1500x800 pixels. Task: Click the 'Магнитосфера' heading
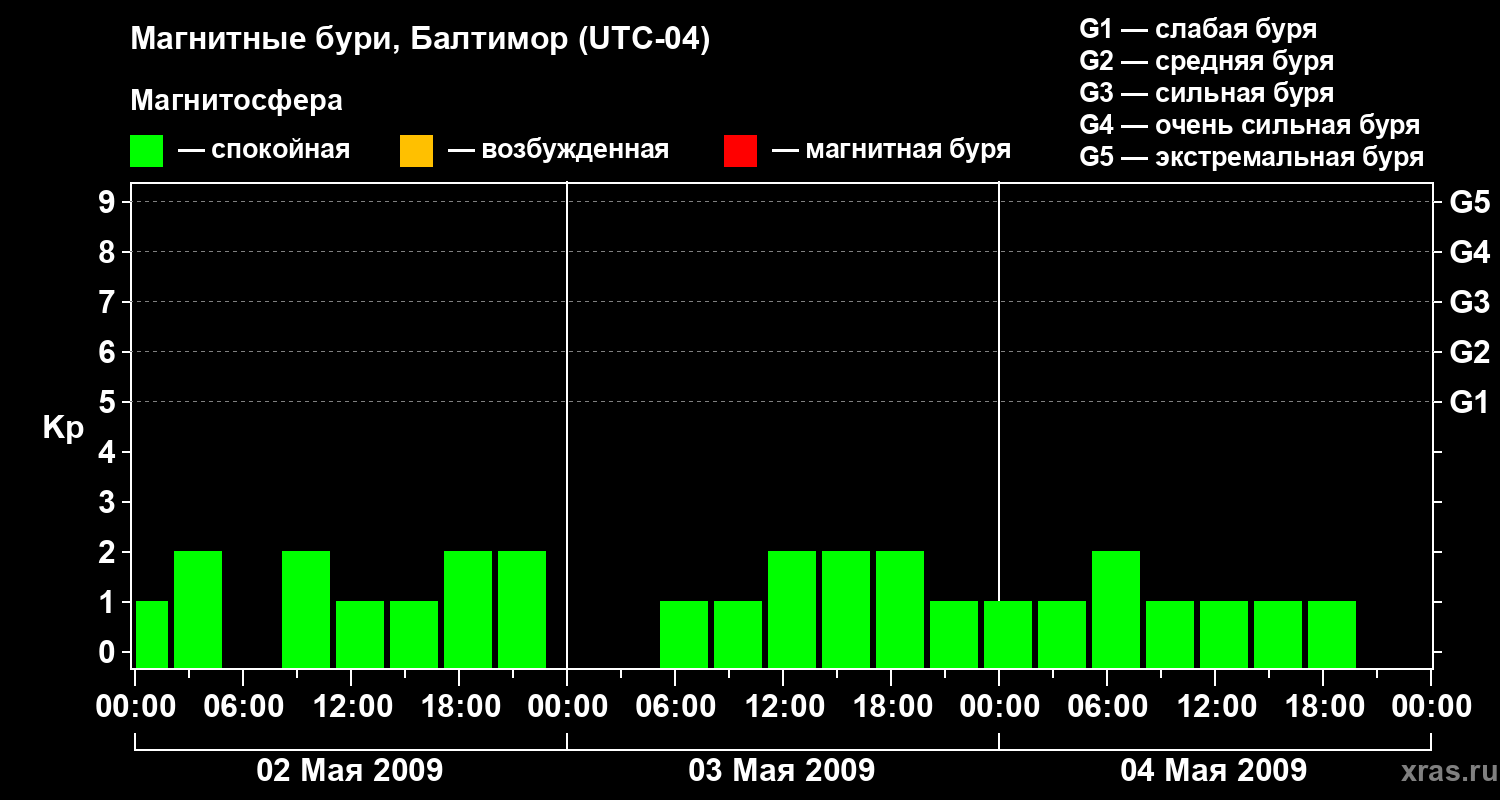click(237, 101)
